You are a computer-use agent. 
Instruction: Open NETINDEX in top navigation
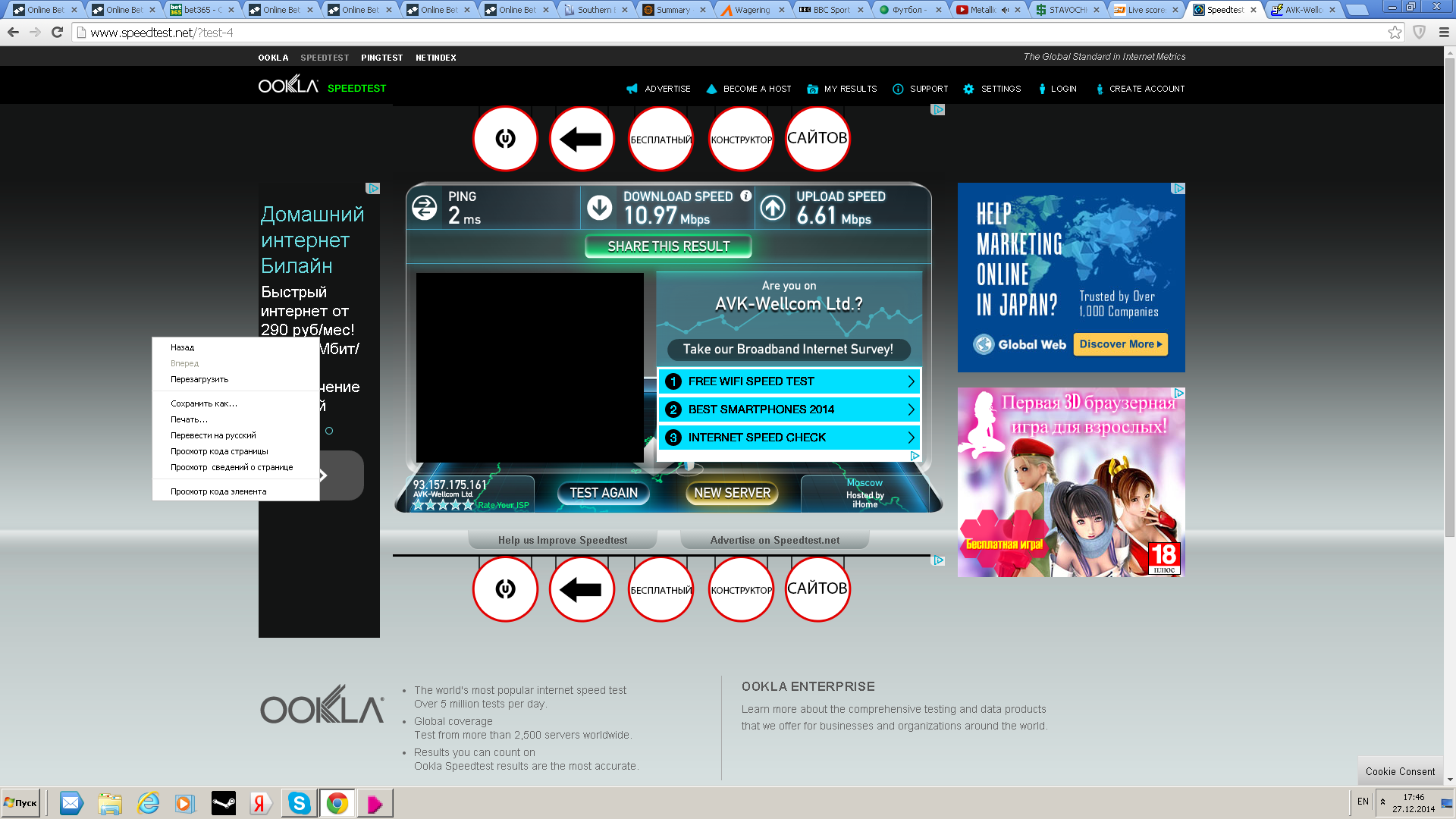tap(436, 58)
